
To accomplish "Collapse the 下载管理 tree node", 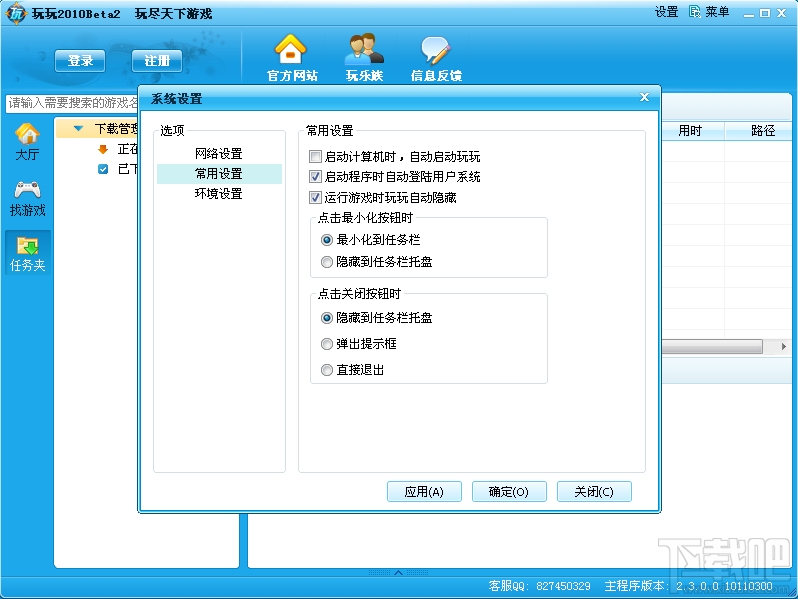I will click(78, 129).
